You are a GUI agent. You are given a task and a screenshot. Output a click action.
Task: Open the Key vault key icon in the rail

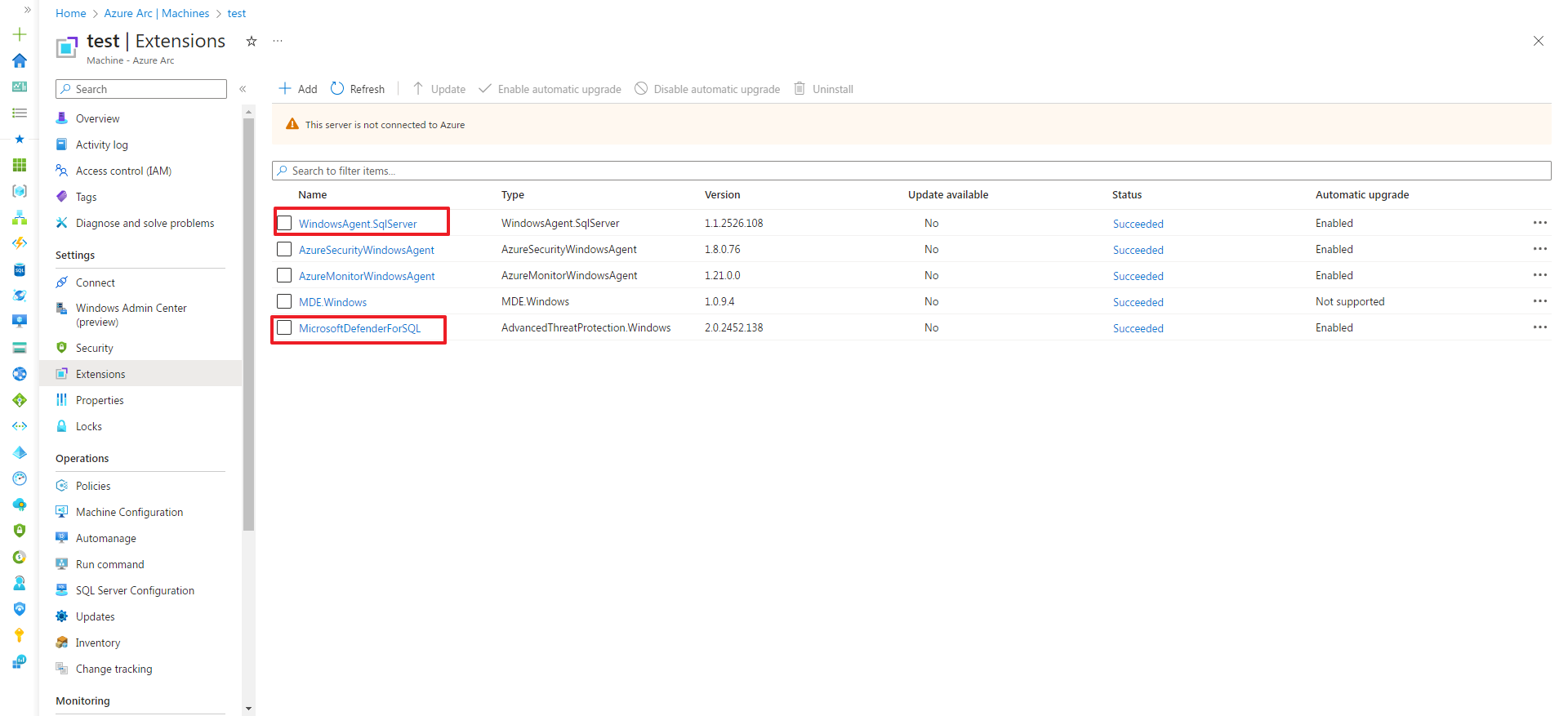[20, 635]
